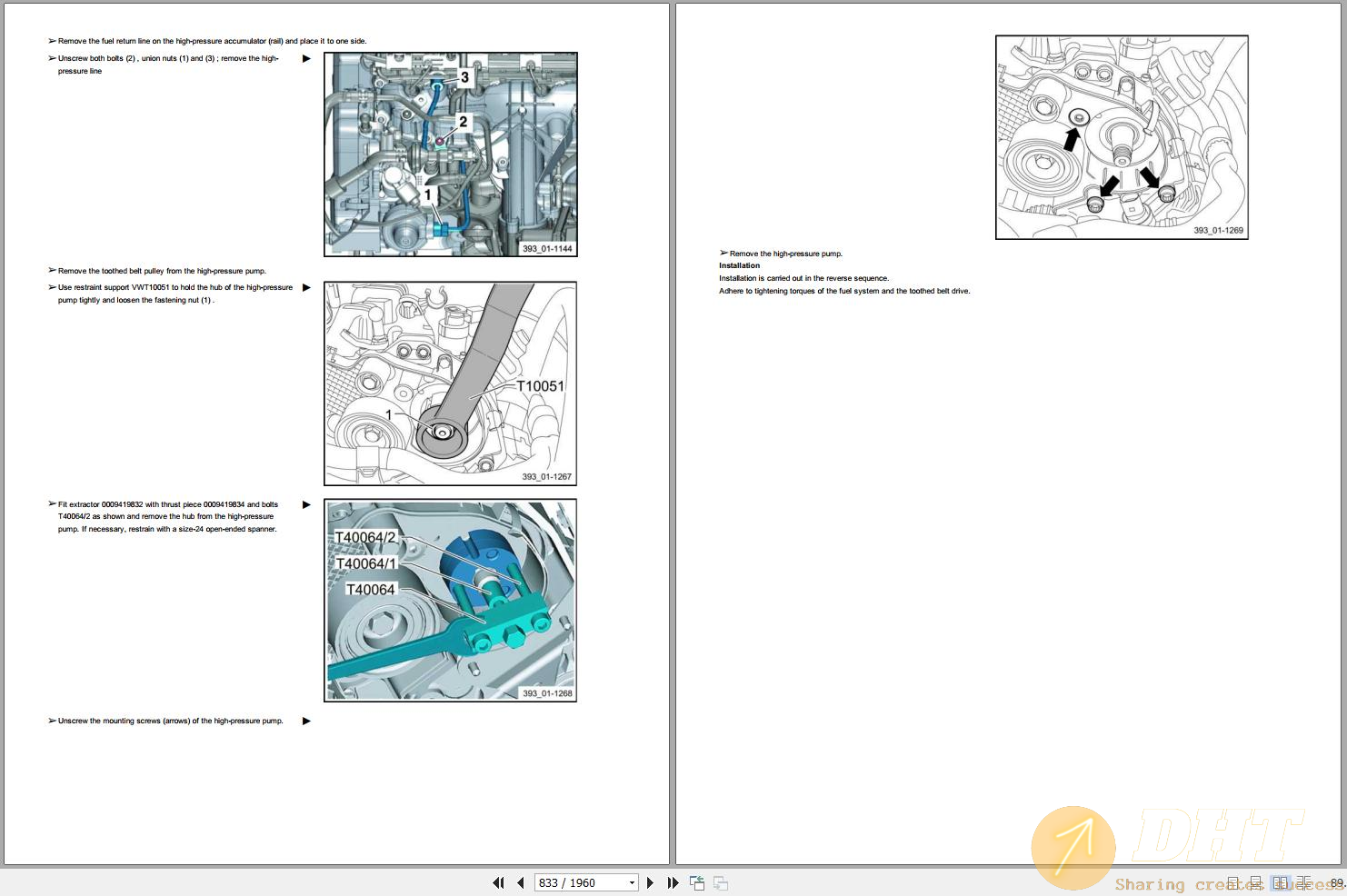
Task: Click figure 393_01-1144 of the fuel rail
Action: point(451,154)
